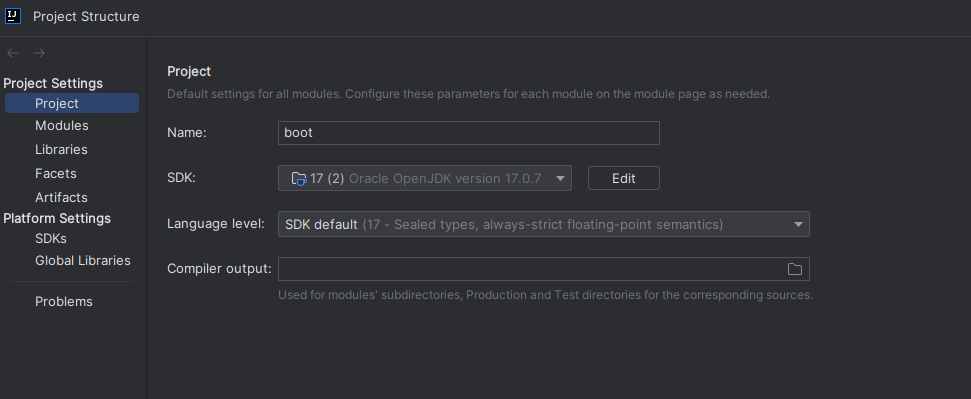Open the Language level dropdown
This screenshot has width=971, height=399.
coord(544,224)
